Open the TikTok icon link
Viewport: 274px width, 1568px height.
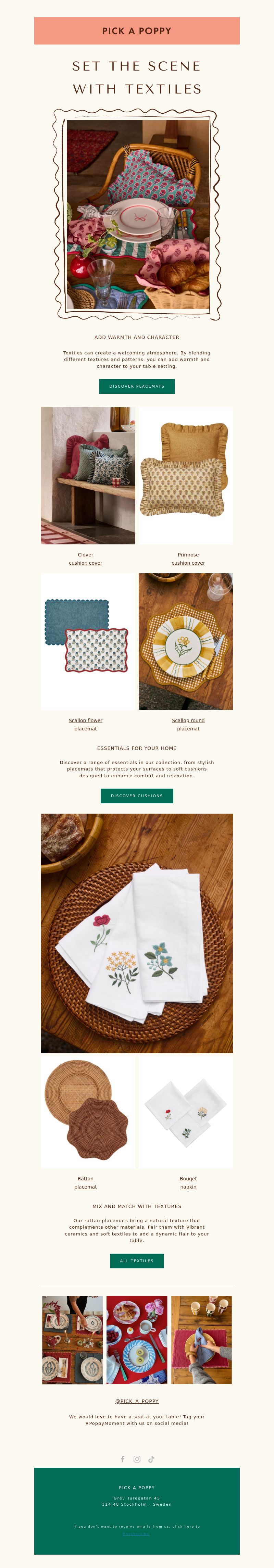[151, 1459]
